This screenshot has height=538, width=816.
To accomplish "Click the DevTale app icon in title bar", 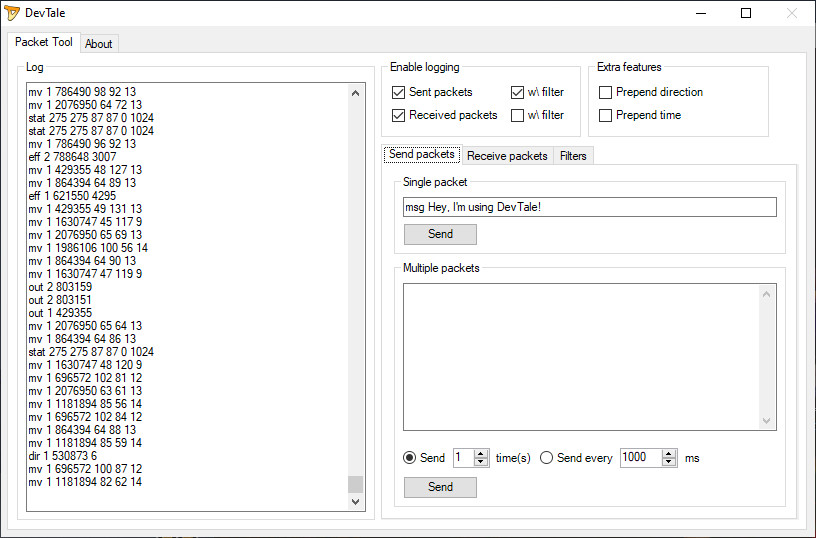I will tap(12, 13).
